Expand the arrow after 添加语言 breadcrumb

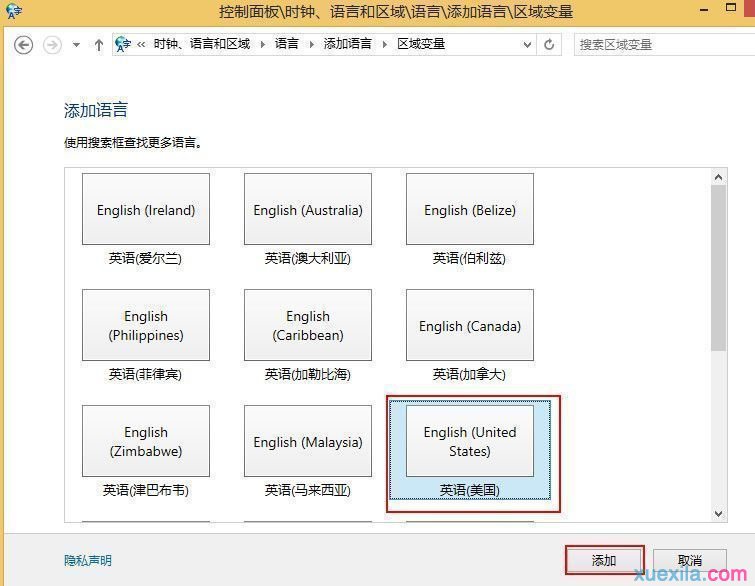pos(385,44)
